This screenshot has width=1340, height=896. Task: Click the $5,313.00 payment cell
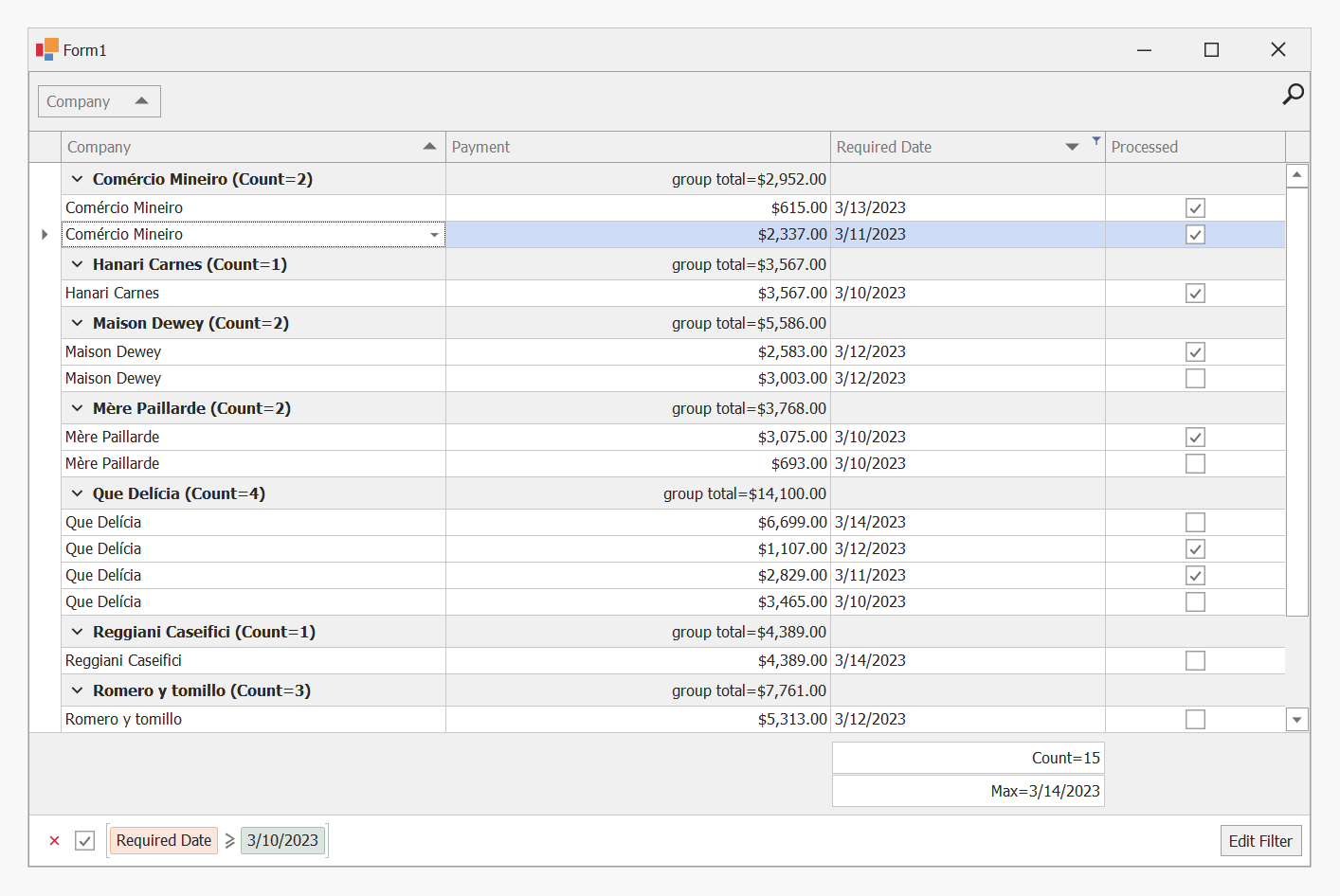[638, 719]
